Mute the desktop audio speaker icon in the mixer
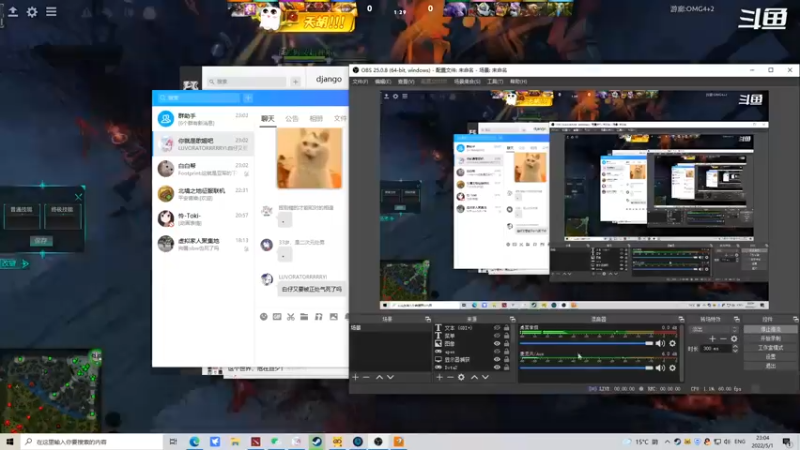Image resolution: width=800 pixels, height=450 pixels. pyautogui.click(x=660, y=343)
